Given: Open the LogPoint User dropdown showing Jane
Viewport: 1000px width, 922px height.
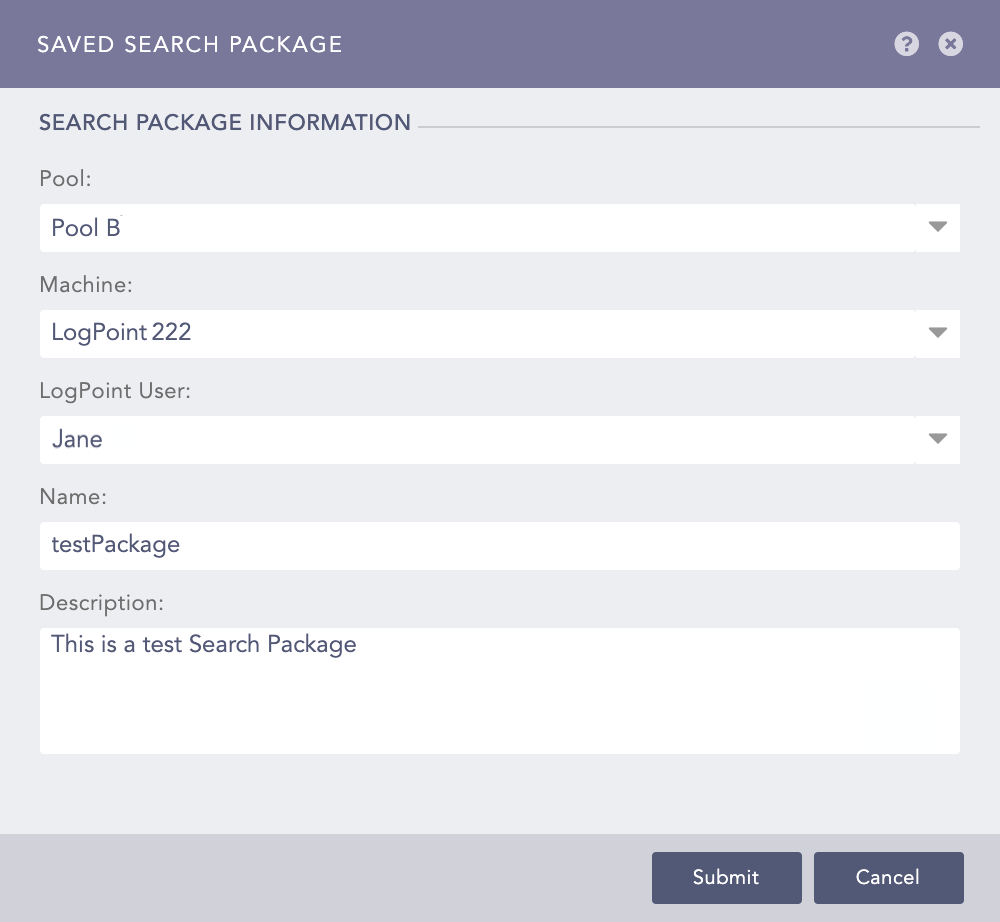Looking at the screenshot, I should tap(500, 439).
